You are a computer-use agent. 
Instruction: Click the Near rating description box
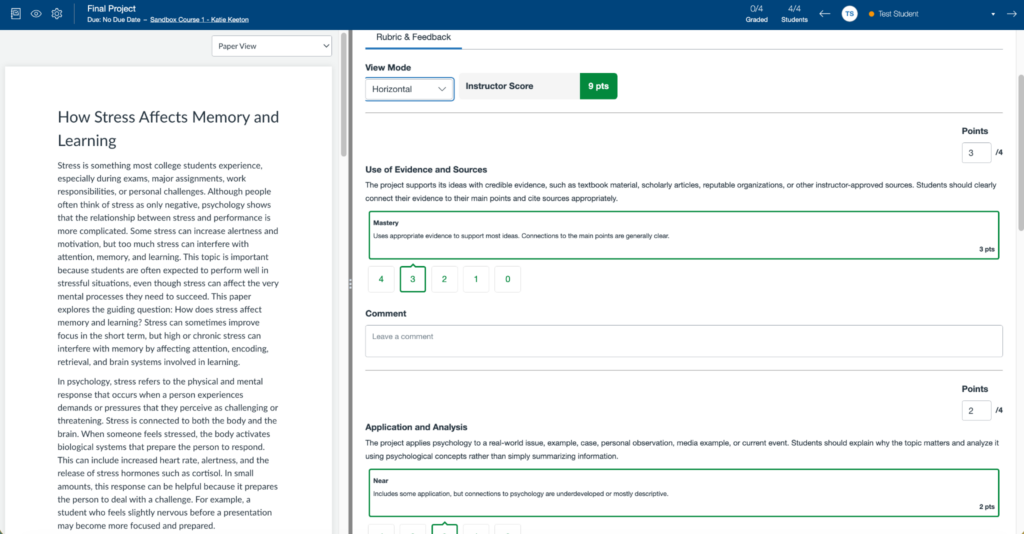pyautogui.click(x=684, y=493)
